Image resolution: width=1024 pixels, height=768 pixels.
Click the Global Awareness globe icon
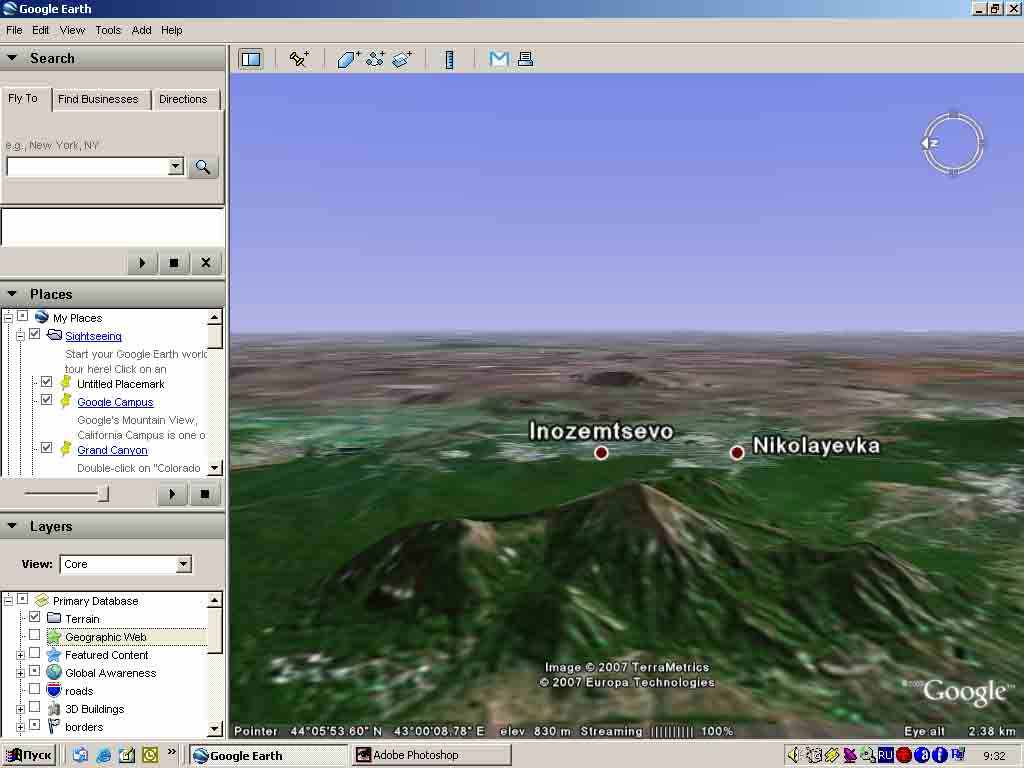pyautogui.click(x=54, y=672)
